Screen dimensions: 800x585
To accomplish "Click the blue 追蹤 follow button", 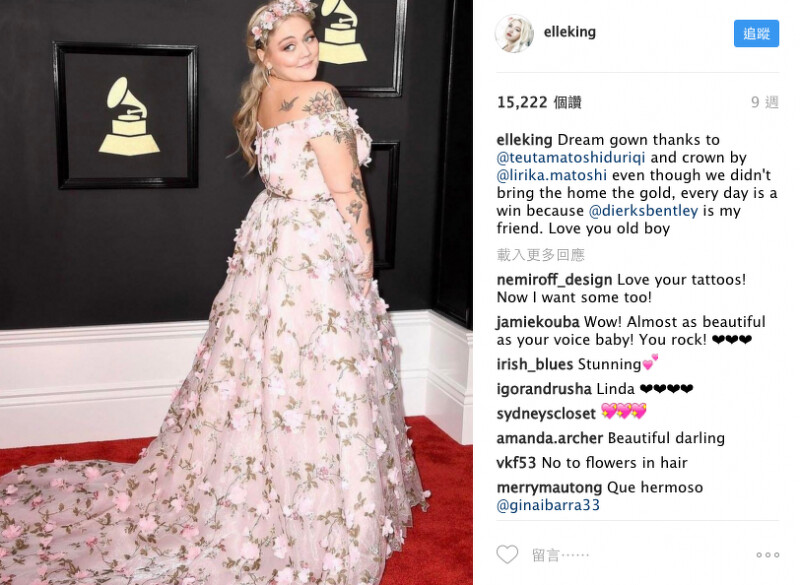I will [x=756, y=34].
